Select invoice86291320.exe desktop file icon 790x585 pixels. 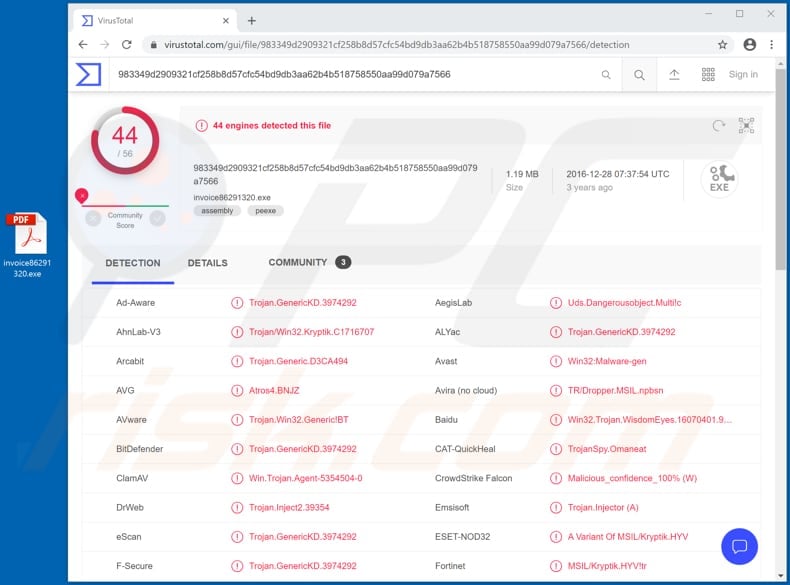coord(27,245)
